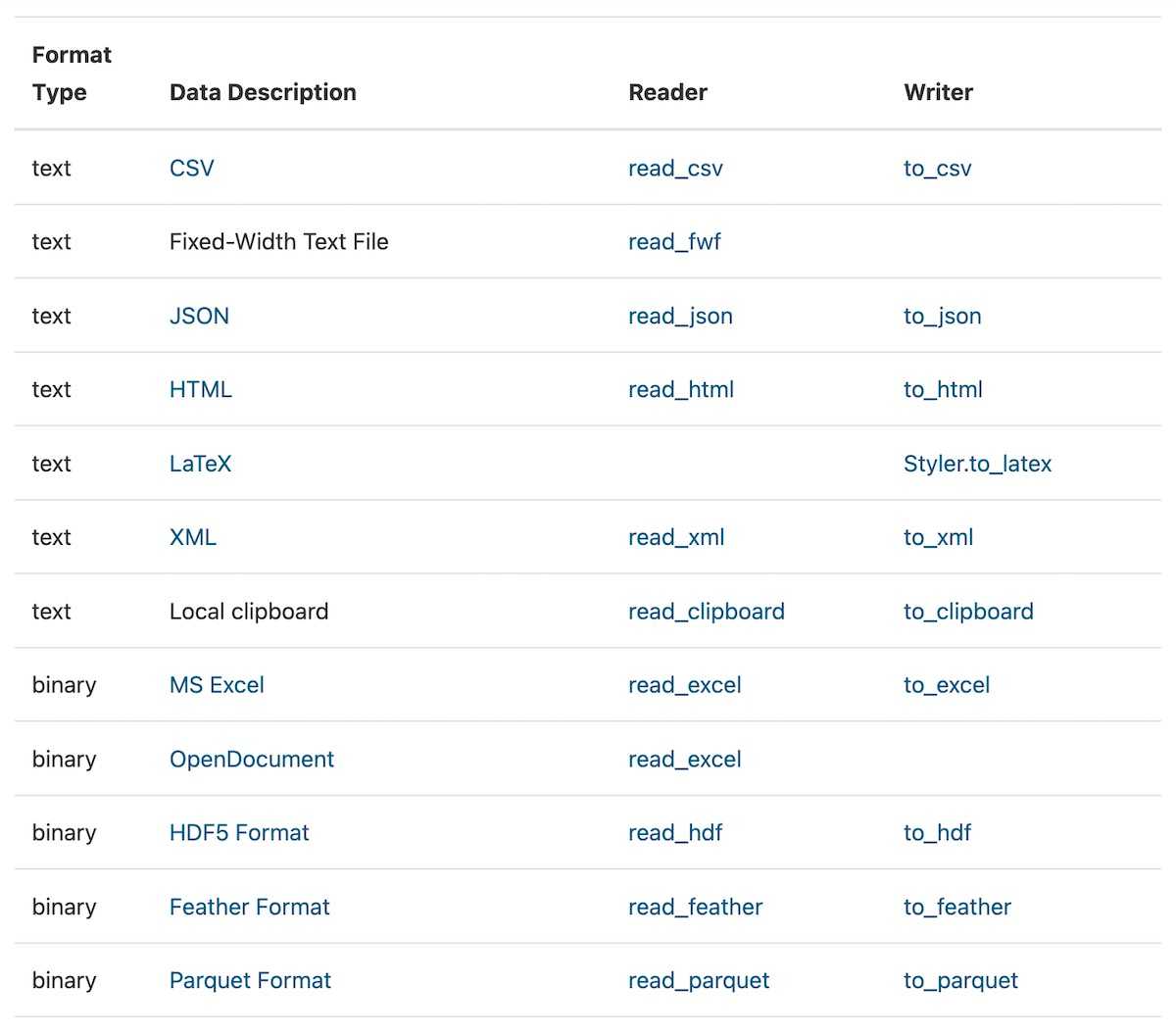Click the to_html writer link
The width and height of the screenshot is (1176, 1035).
click(942, 389)
